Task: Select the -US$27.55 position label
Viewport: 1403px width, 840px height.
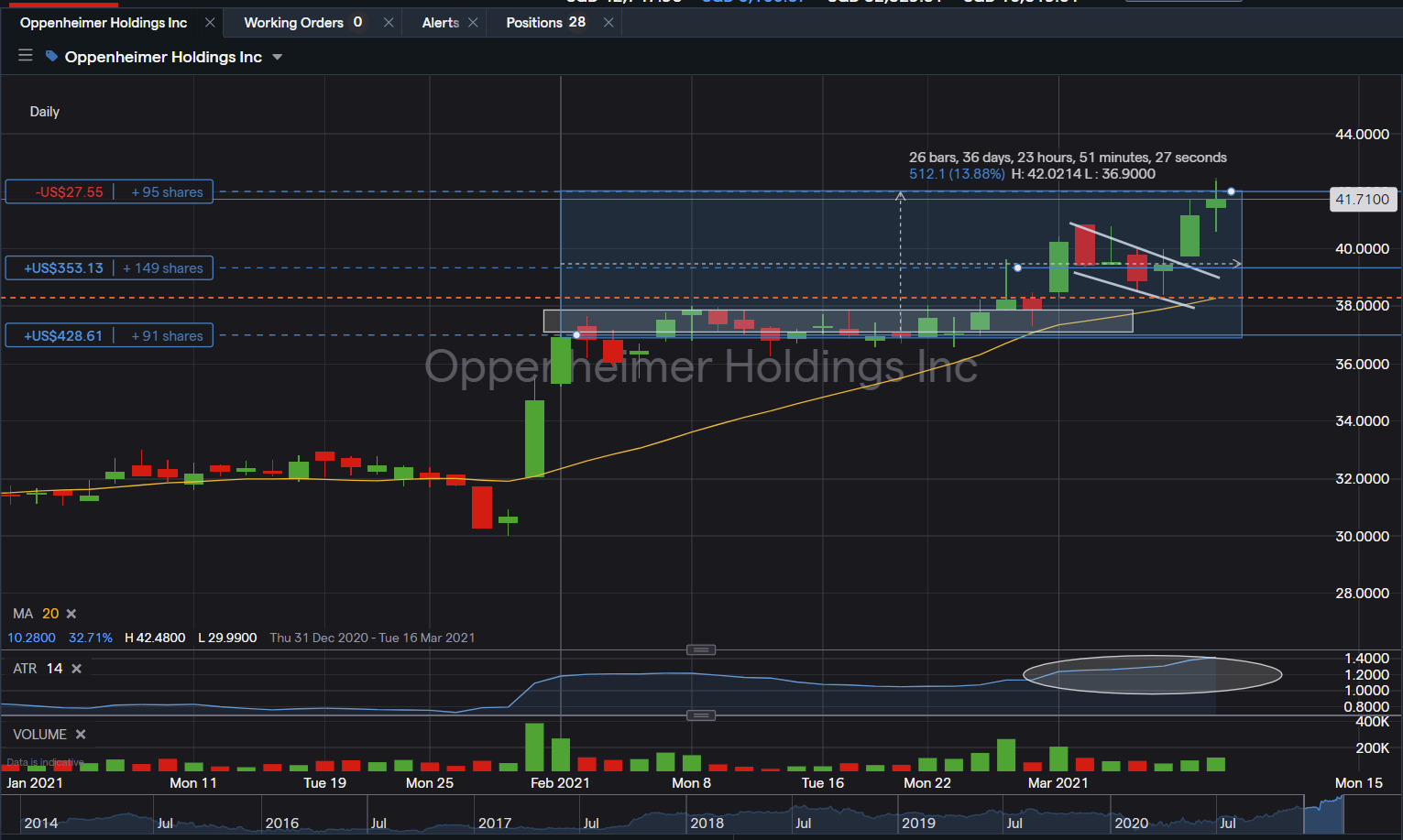Action: tap(70, 192)
